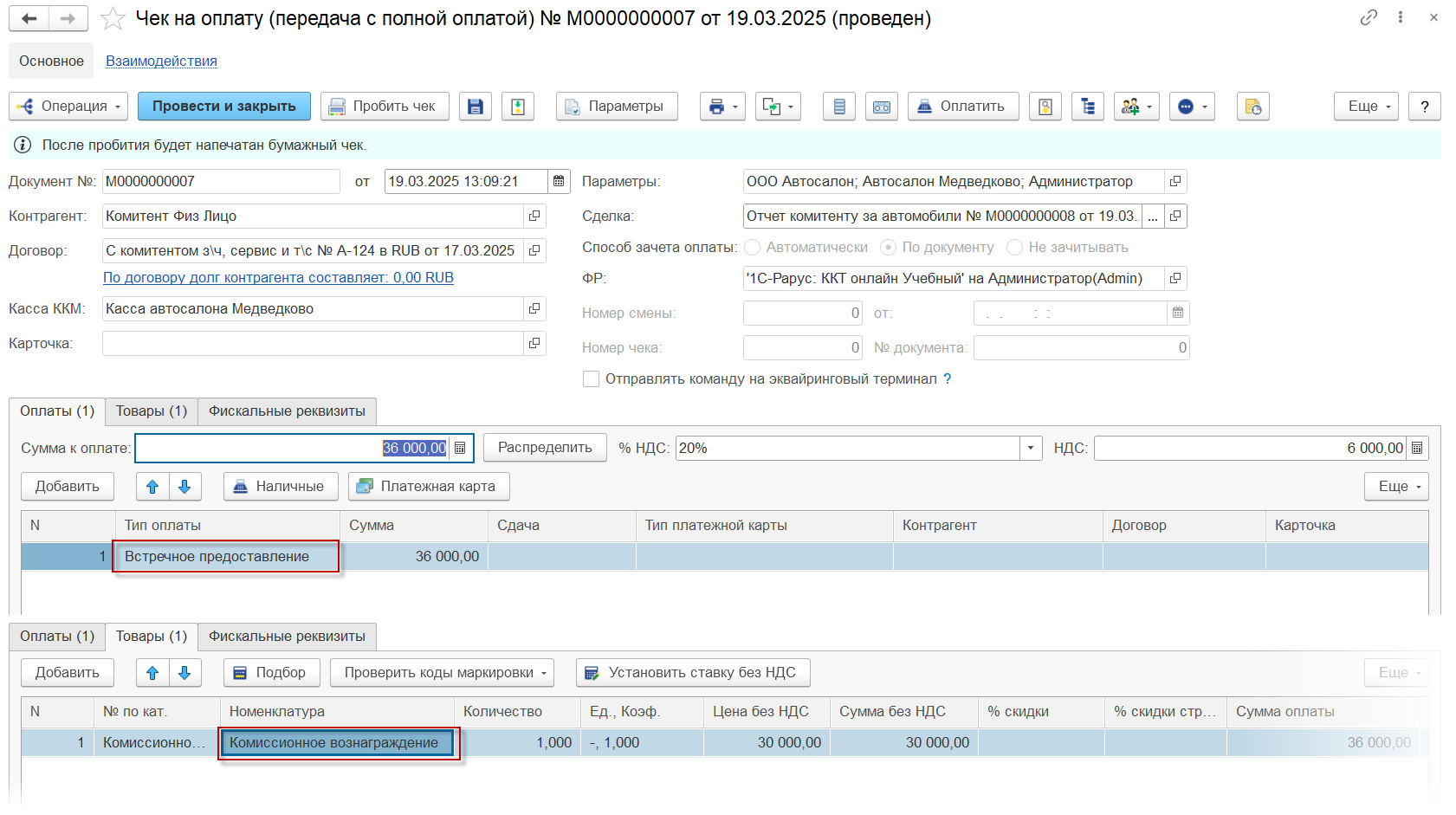Switch to upper Товары (1) tab
Image resolution: width=1456 pixels, height=815 pixels.
[x=152, y=411]
